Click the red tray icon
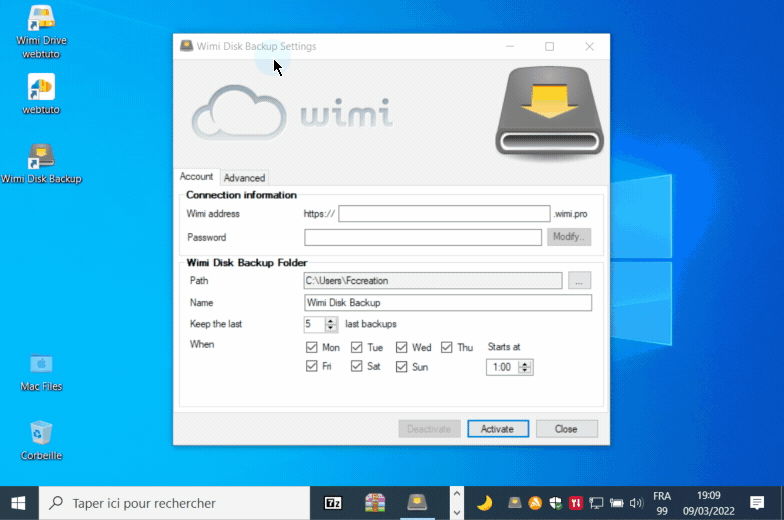Viewport: 784px width, 520px height. pos(576,503)
